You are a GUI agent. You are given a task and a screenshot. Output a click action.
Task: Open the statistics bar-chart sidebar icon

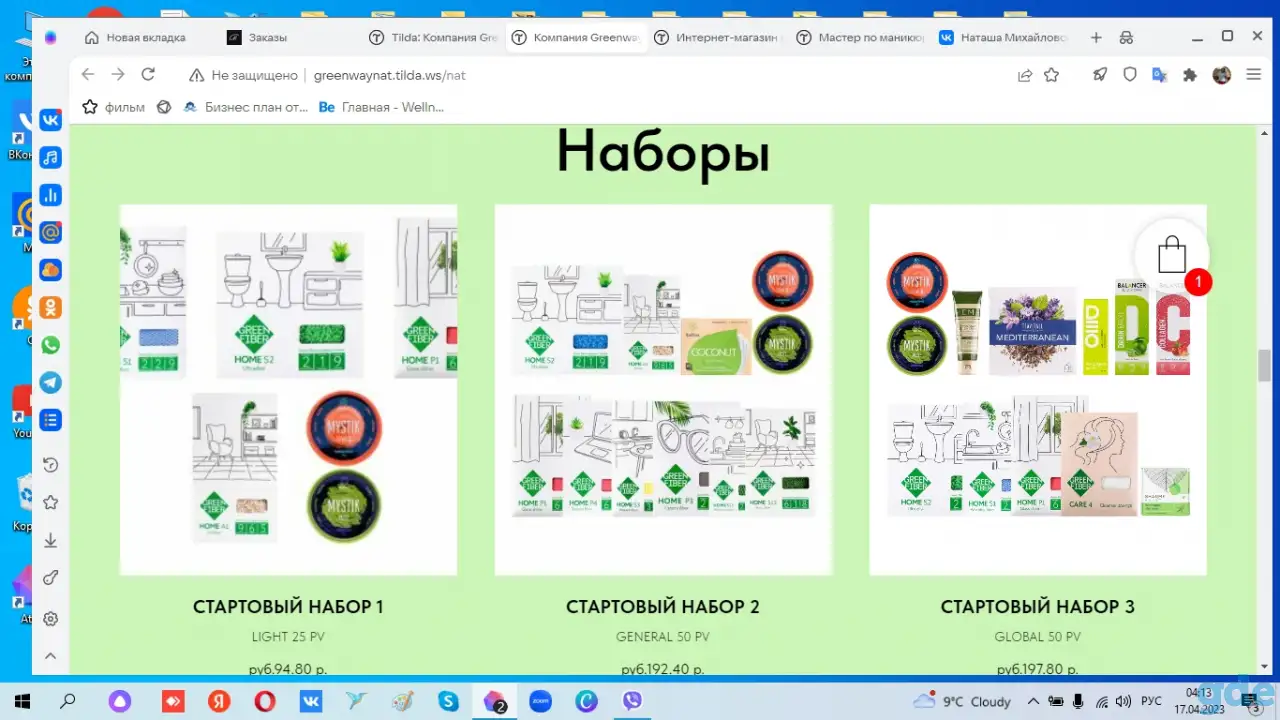pyautogui.click(x=50, y=195)
